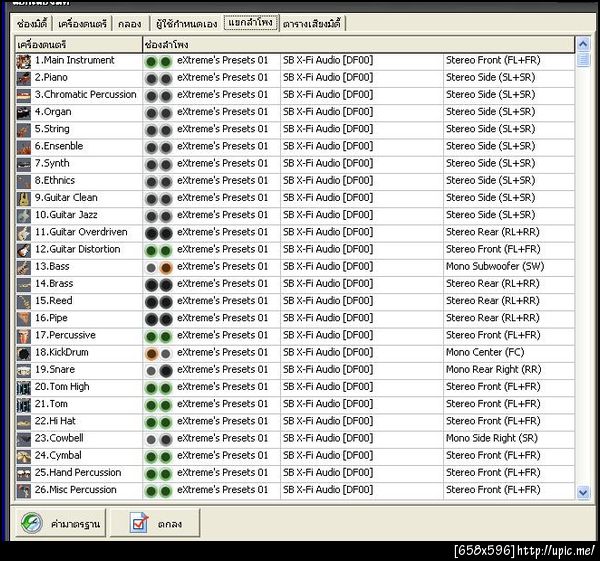This screenshot has width=600, height=561.
Task: Switch to the กลอง tab
Action: click(x=130, y=24)
